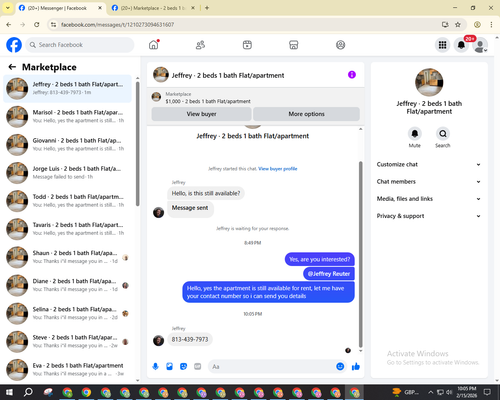This screenshot has width=500, height=400.
Task: Click the message input field Aa
Action: click(x=272, y=367)
